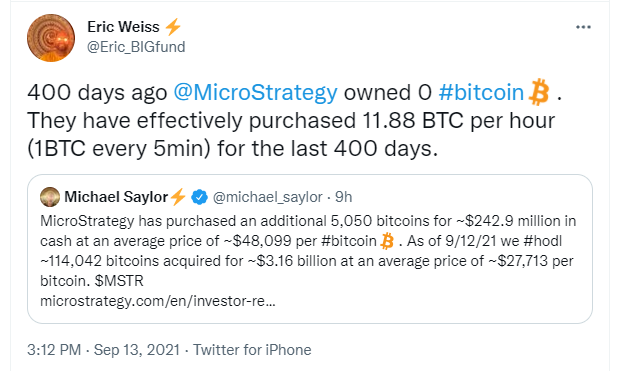Click the 9h timestamp on the quoted tweet
Viewport: 618px width, 371px height.
[343, 197]
